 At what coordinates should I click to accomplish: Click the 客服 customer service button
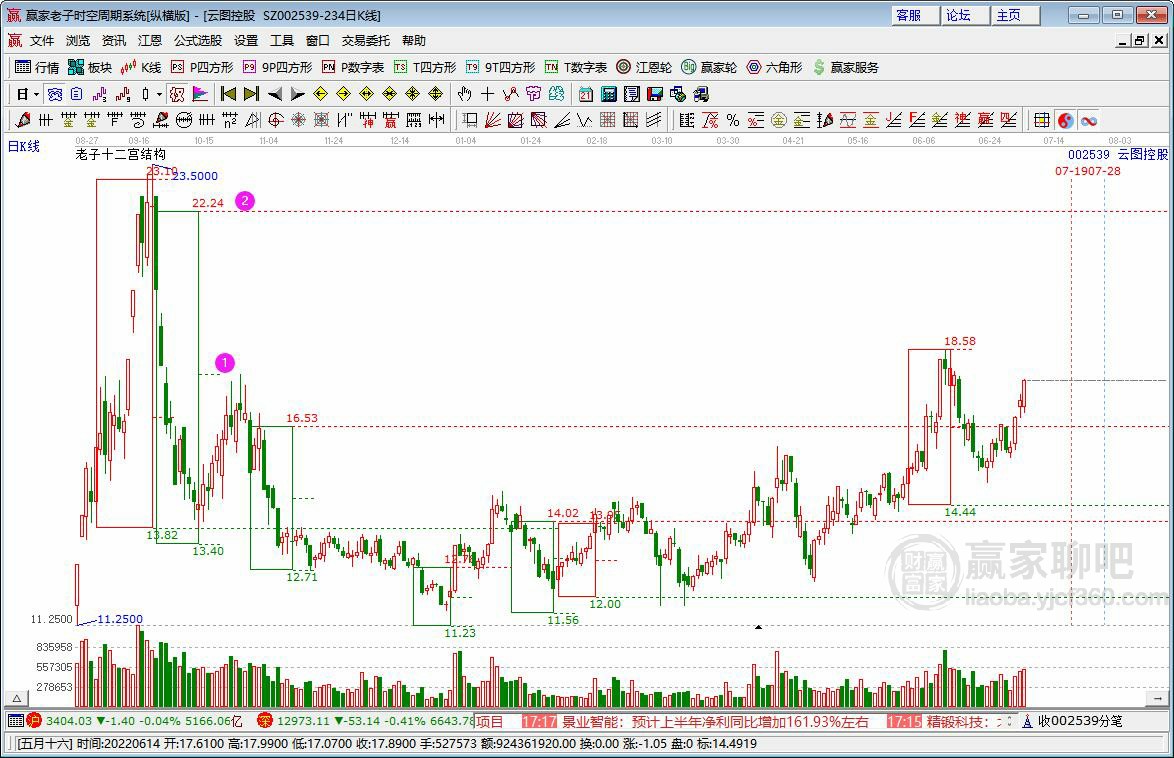[x=915, y=15]
